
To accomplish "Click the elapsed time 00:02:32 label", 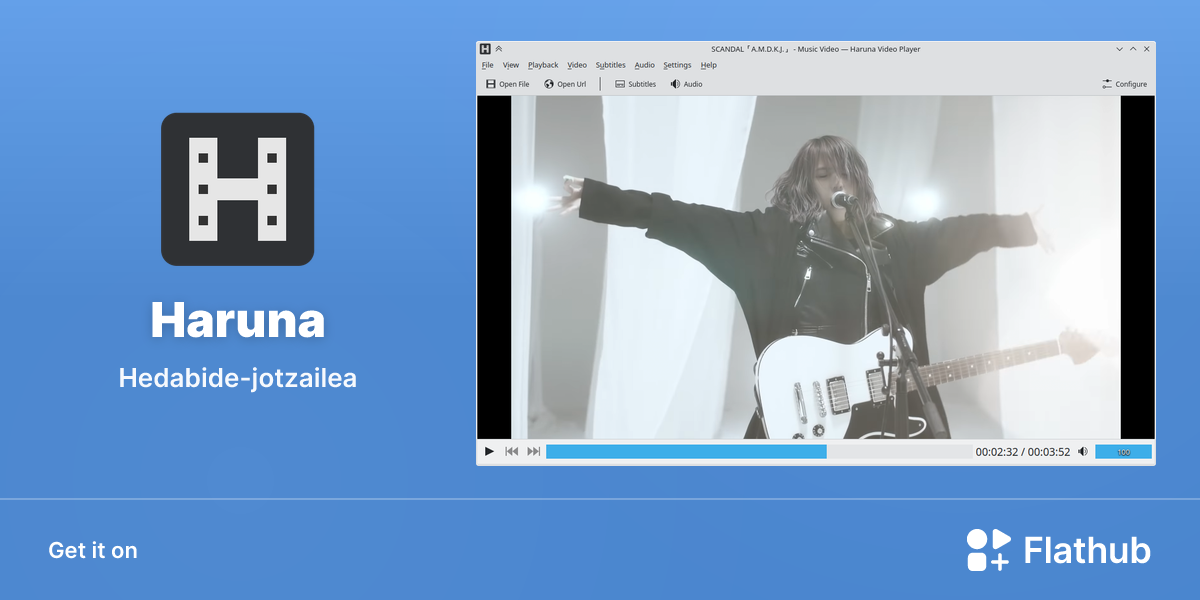I will tap(997, 452).
